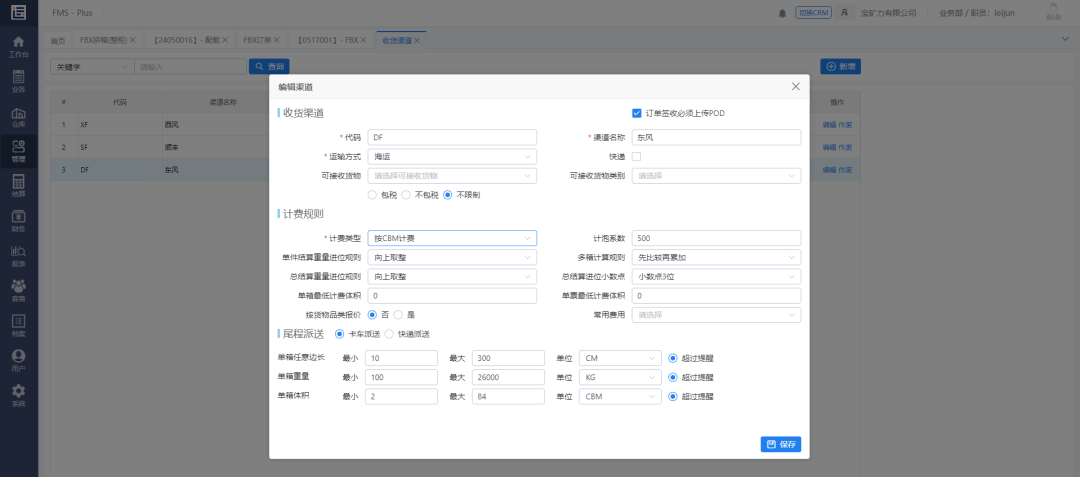Image resolution: width=1080 pixels, height=477 pixels.
Task: Open the 报表 reports sidebar module
Action: tap(19, 256)
